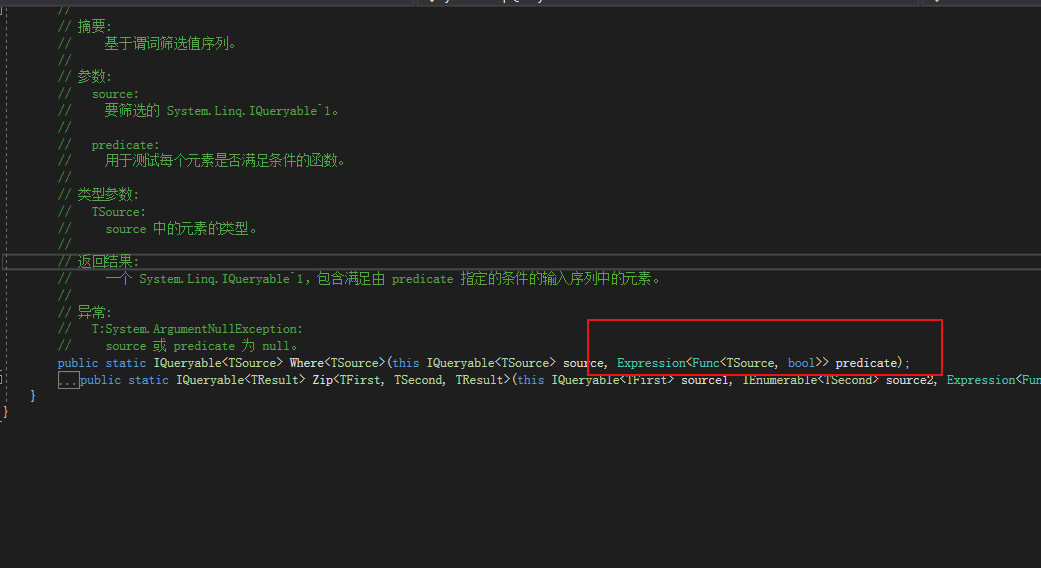The height and width of the screenshot is (568, 1041).
Task: Click the 'Where<TSource>' method name
Action: (337, 363)
